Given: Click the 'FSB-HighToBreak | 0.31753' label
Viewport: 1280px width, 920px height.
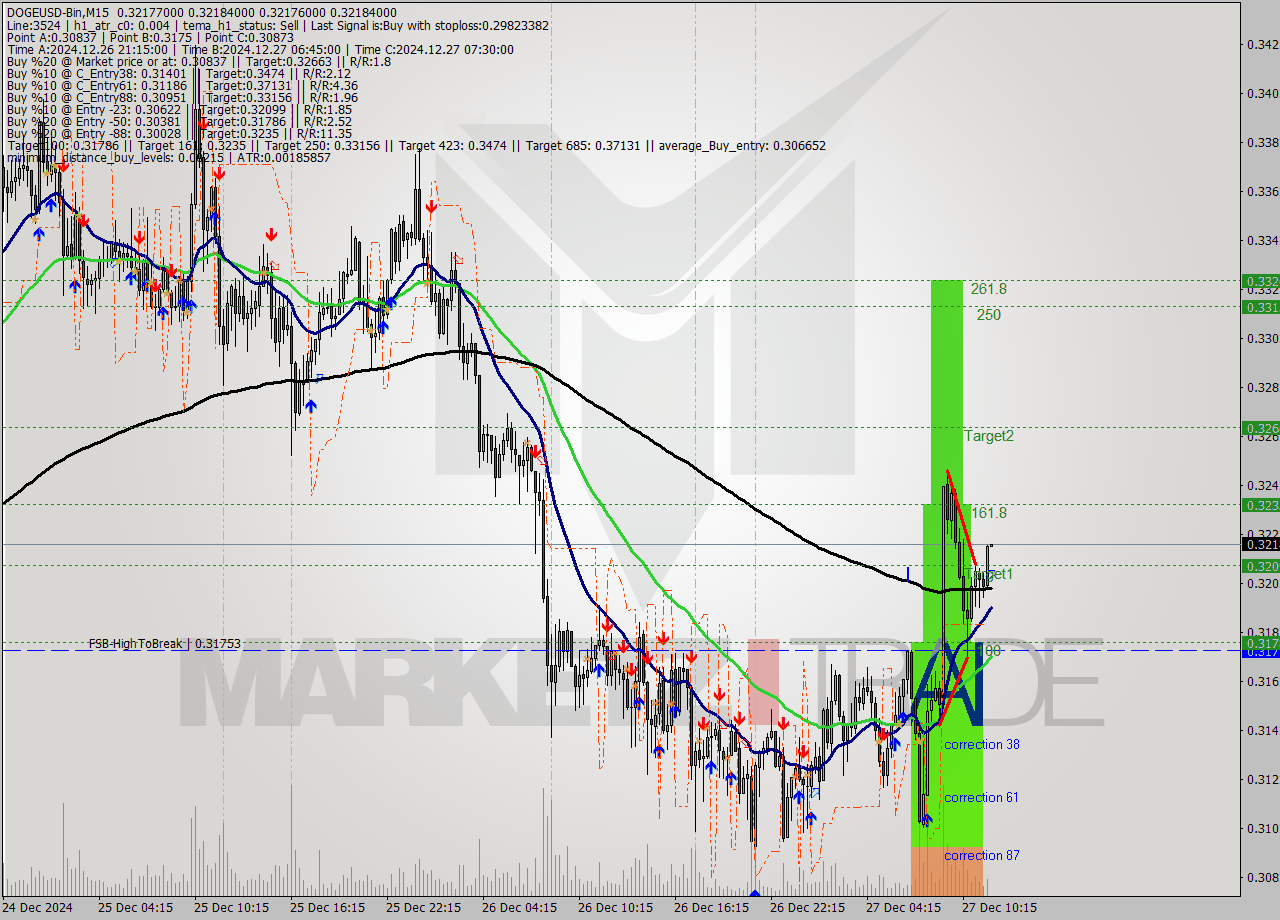Looking at the screenshot, I should [x=164, y=644].
